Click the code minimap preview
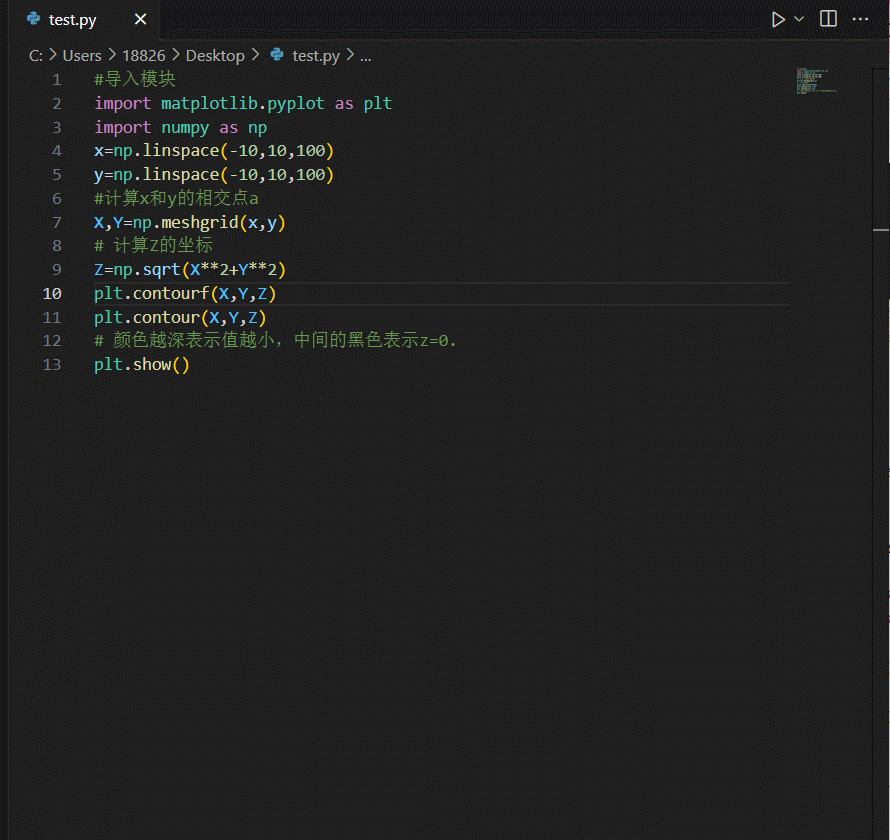Image resolution: width=890 pixels, height=840 pixels. [816, 81]
